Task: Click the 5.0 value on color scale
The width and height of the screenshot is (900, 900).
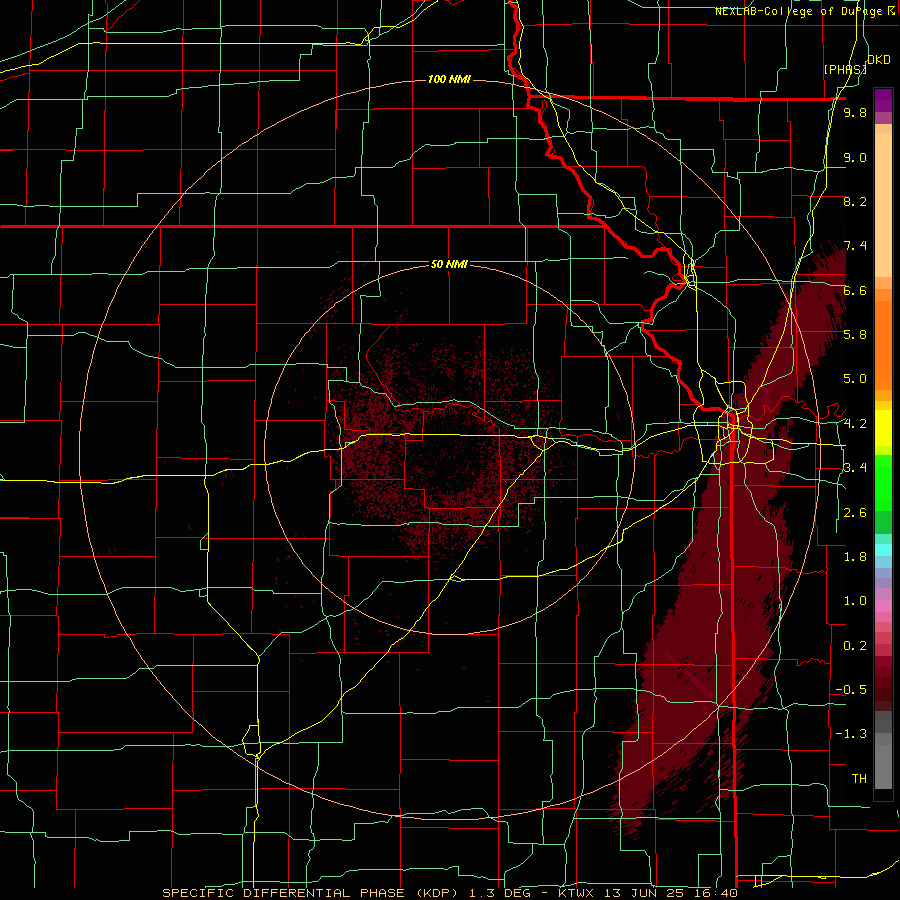Action: click(855, 379)
